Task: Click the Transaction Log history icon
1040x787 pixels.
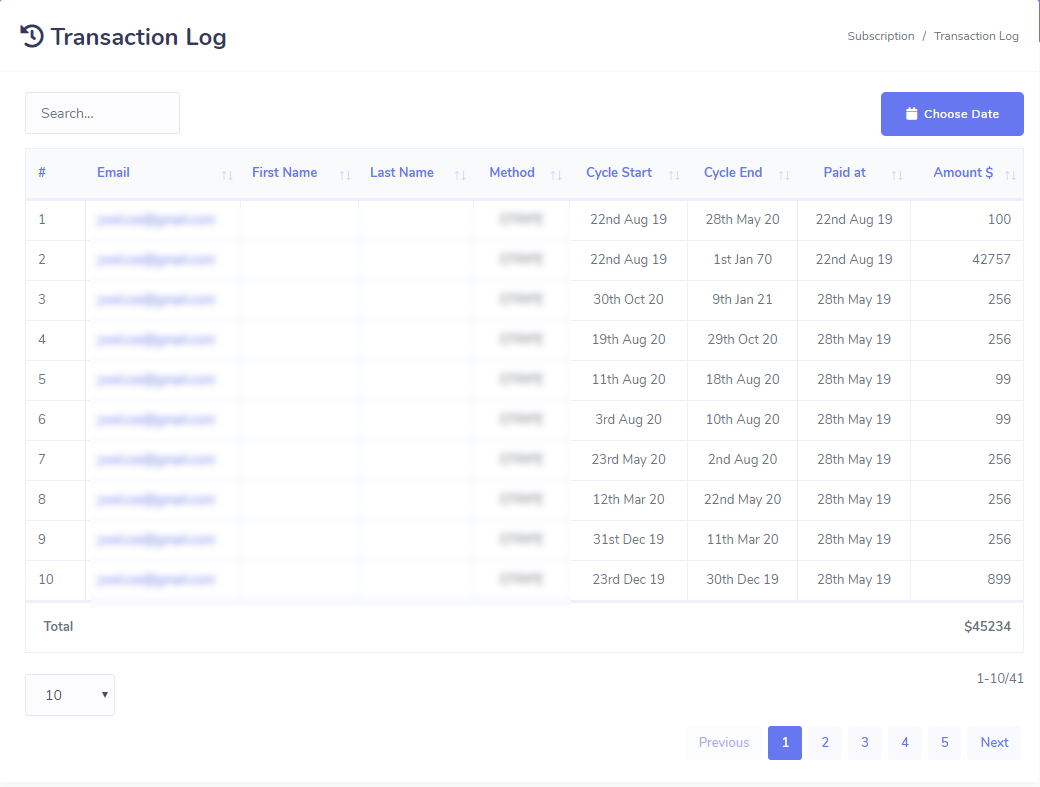Action: (32, 37)
